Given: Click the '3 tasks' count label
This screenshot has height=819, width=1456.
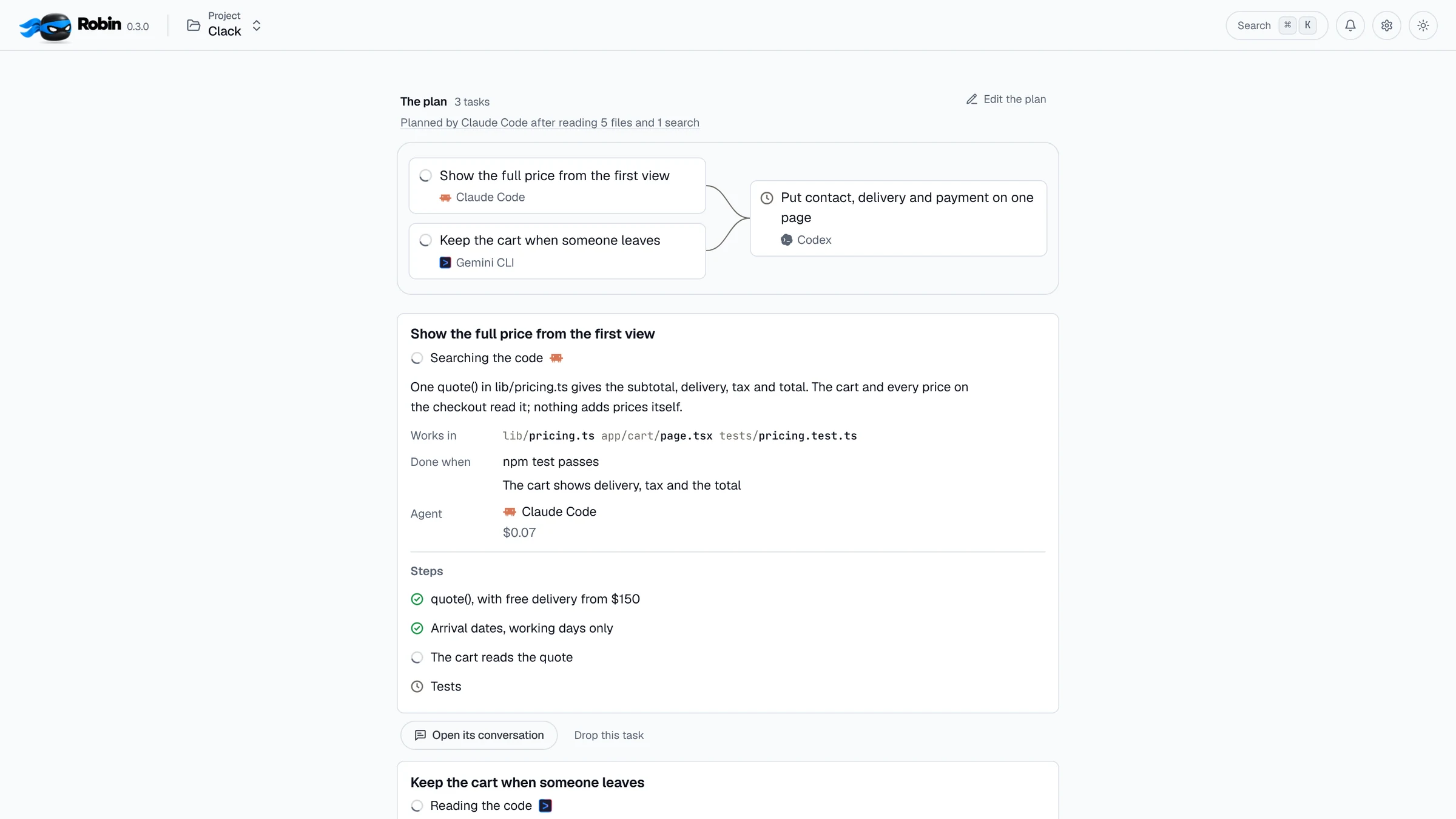Looking at the screenshot, I should (x=472, y=102).
